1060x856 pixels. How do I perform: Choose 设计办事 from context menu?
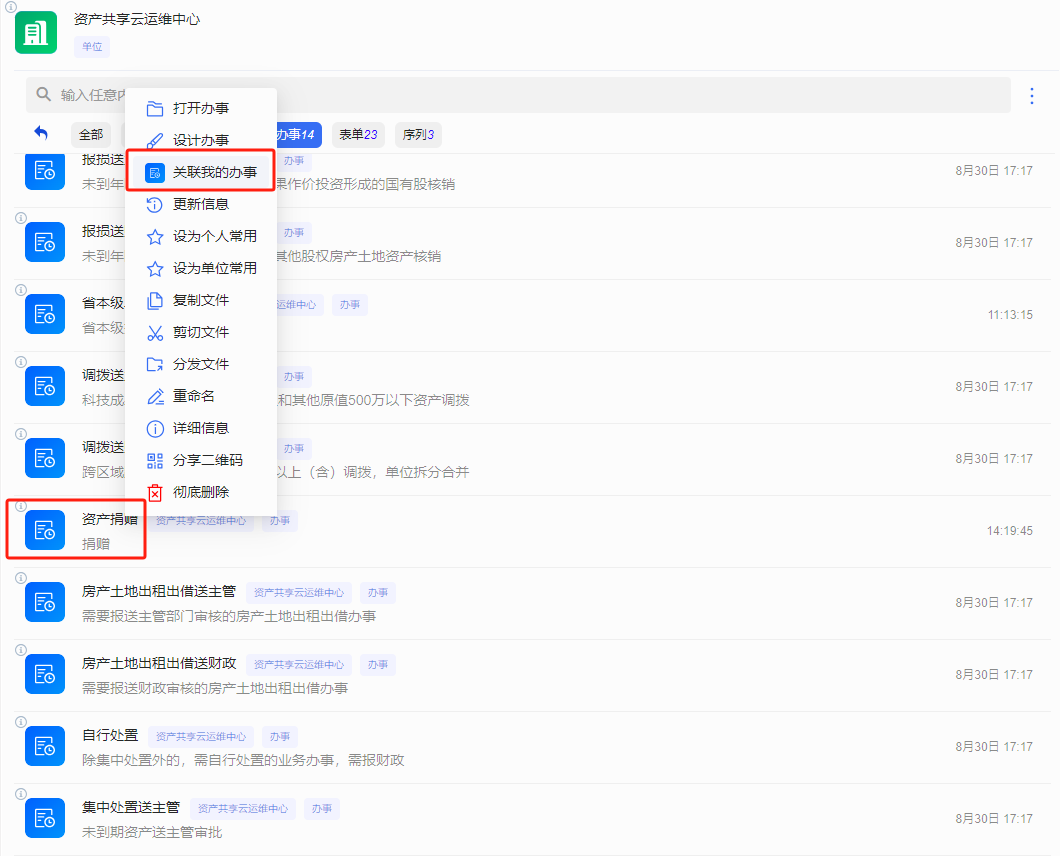click(200, 140)
